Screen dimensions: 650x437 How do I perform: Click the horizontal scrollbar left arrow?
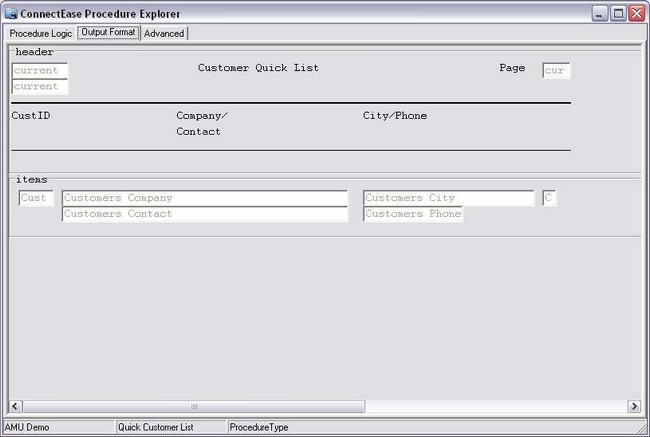pyautogui.click(x=16, y=406)
